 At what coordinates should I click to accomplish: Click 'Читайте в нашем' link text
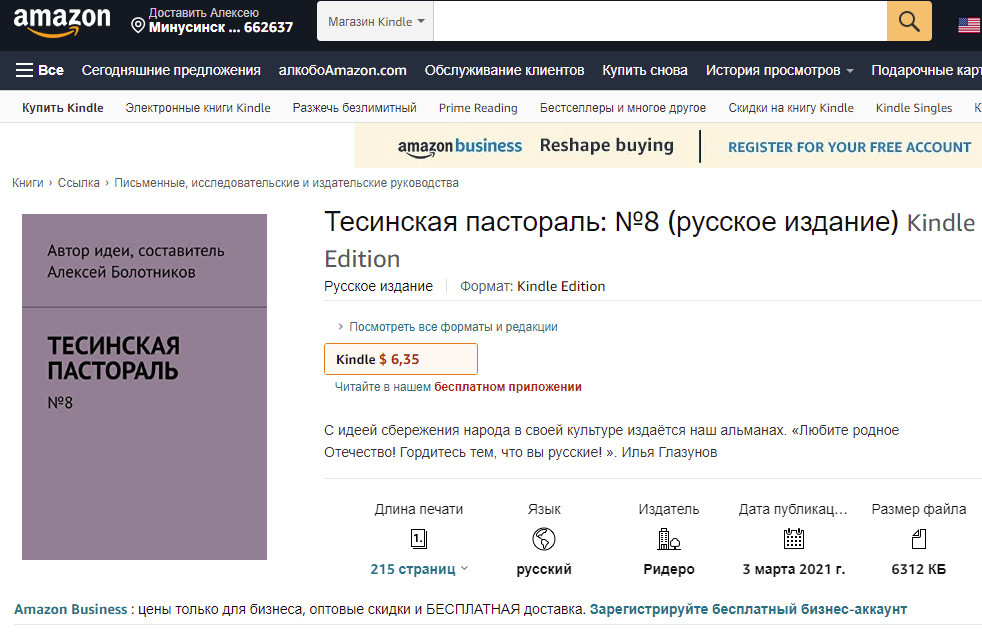pyautogui.click(x=383, y=386)
